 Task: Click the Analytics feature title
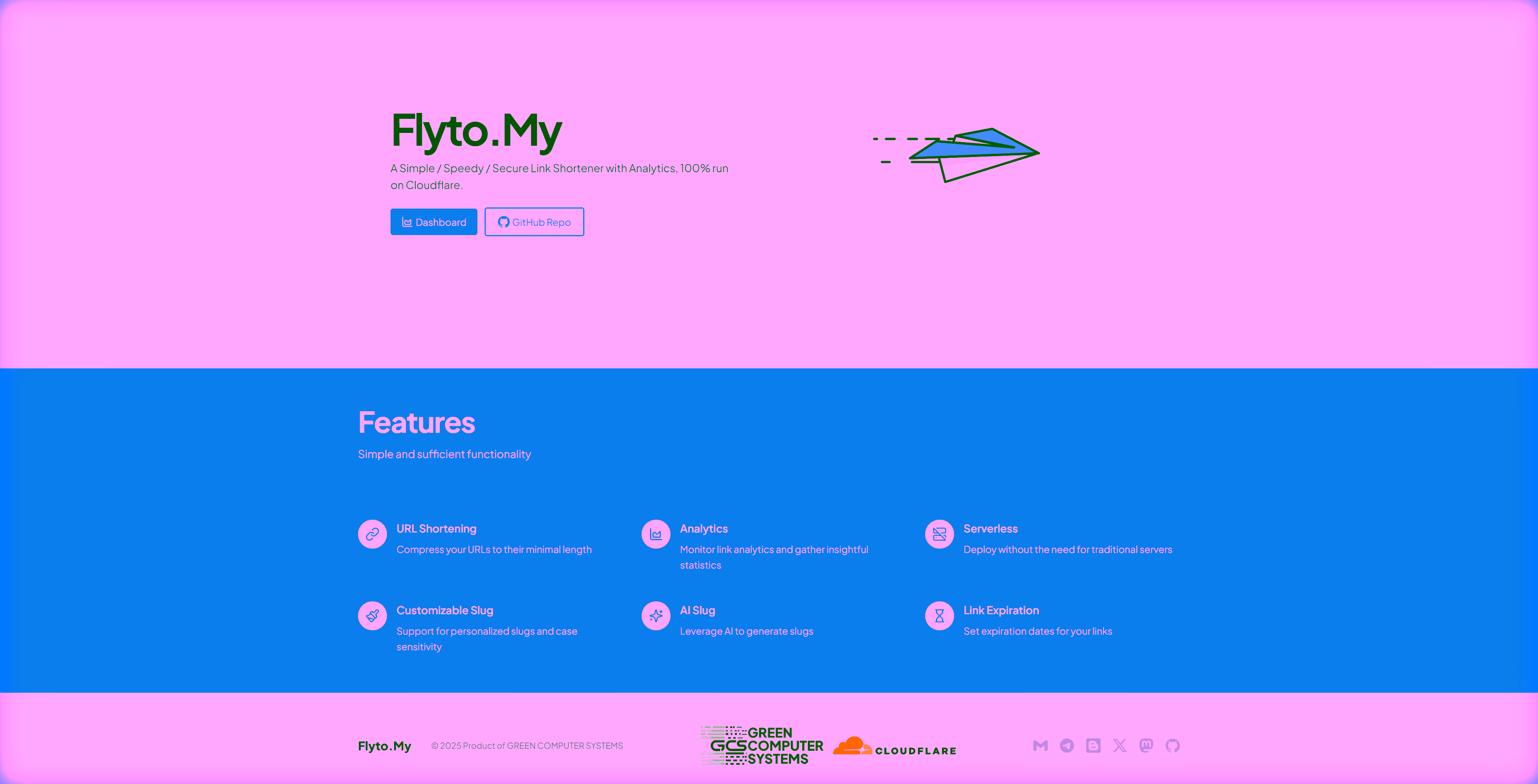click(x=704, y=529)
